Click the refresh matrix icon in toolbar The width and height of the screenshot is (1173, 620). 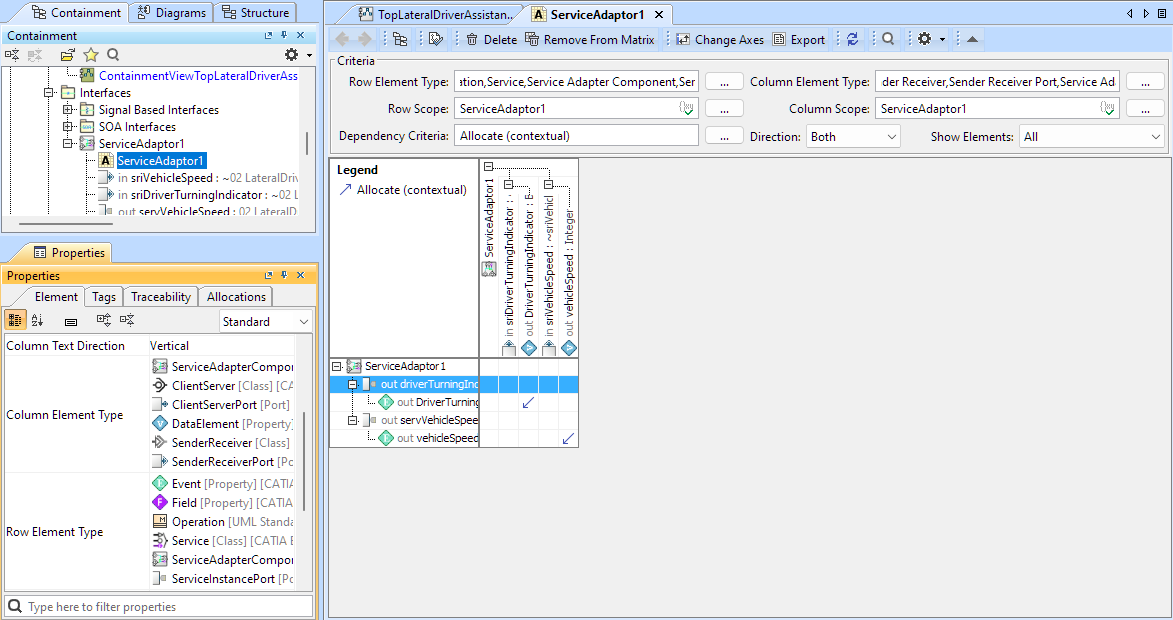pyautogui.click(x=852, y=39)
